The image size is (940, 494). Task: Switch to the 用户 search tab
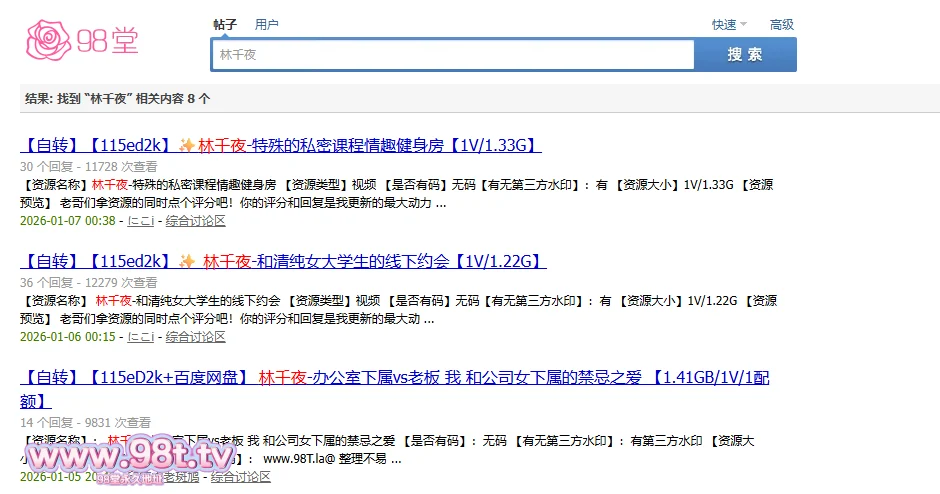coord(266,24)
